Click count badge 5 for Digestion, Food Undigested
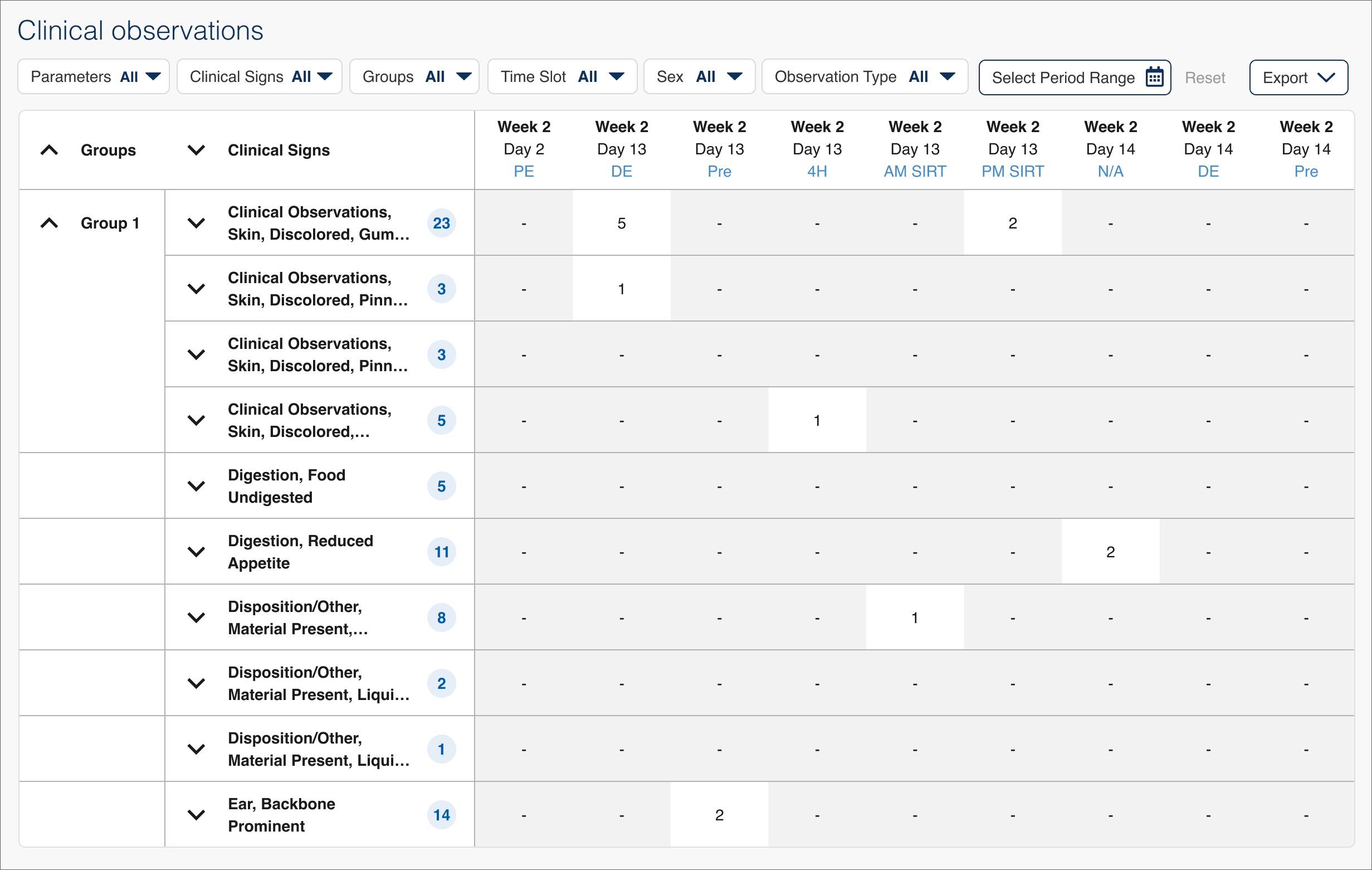Image resolution: width=1372 pixels, height=870 pixels. pos(442,487)
